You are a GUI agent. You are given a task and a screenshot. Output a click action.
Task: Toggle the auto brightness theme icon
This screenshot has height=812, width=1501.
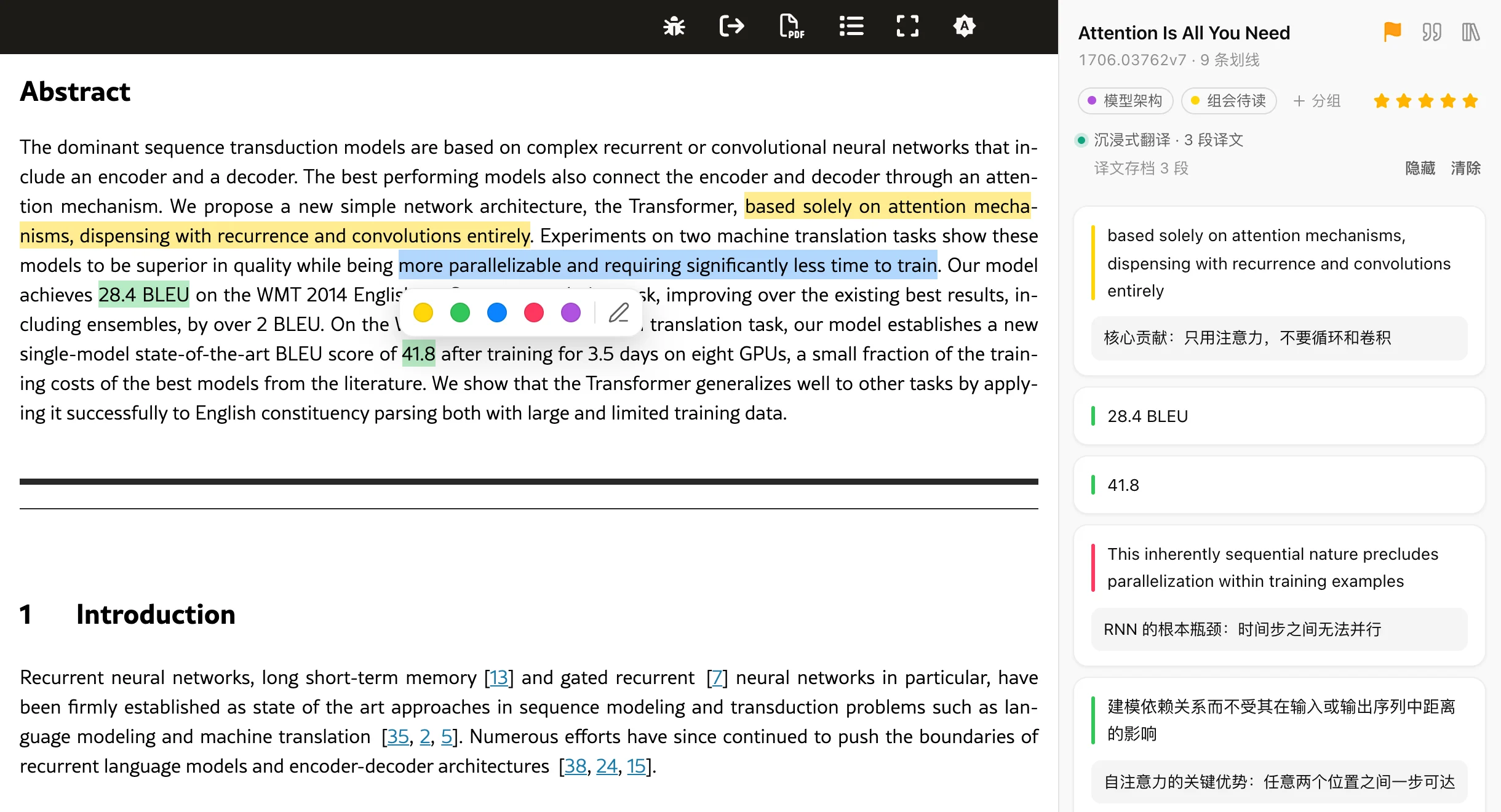pos(964,26)
